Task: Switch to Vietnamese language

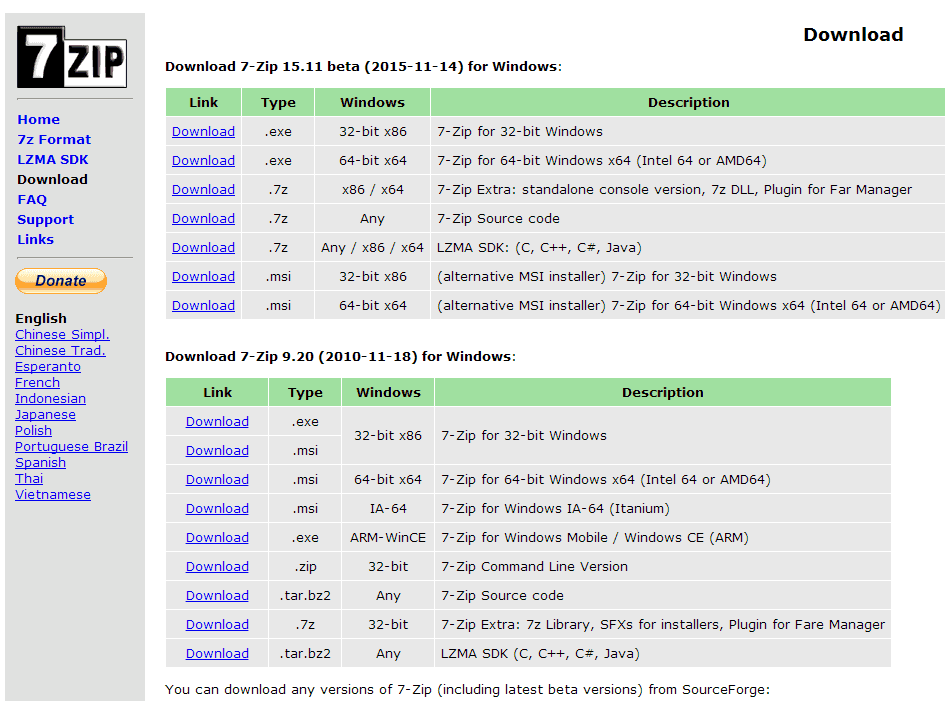Action: pos(53,495)
